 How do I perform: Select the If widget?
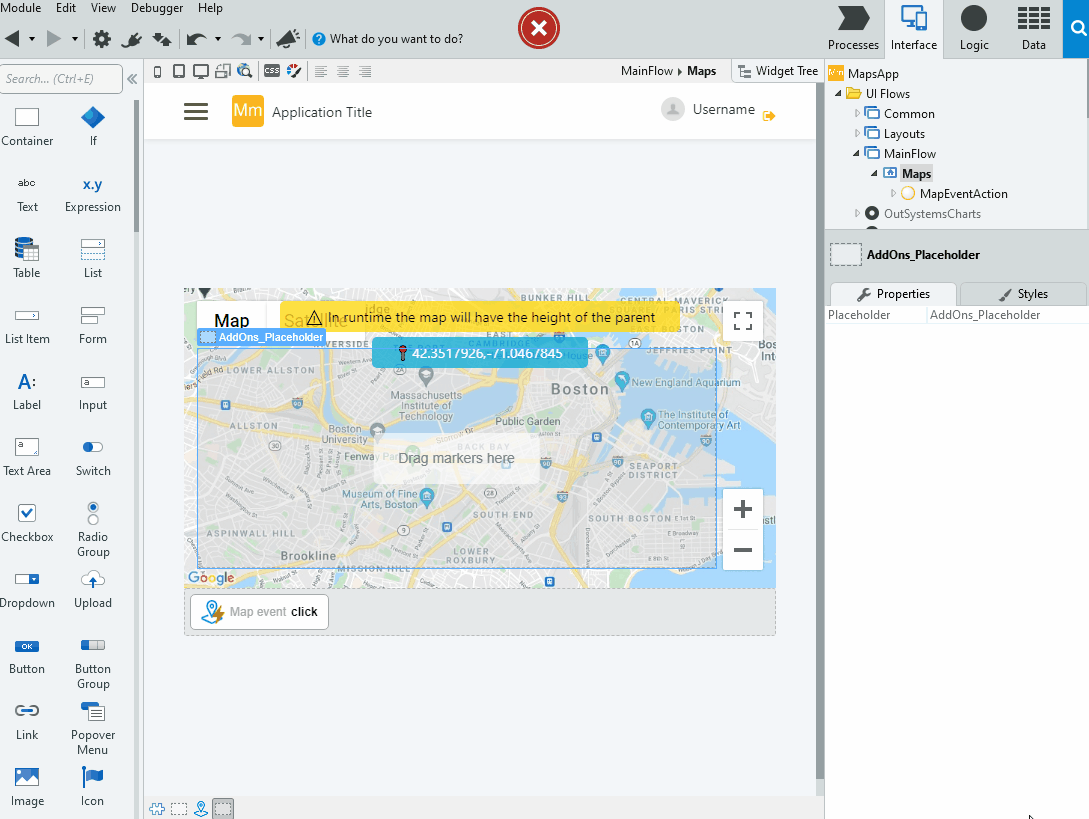[x=93, y=126]
